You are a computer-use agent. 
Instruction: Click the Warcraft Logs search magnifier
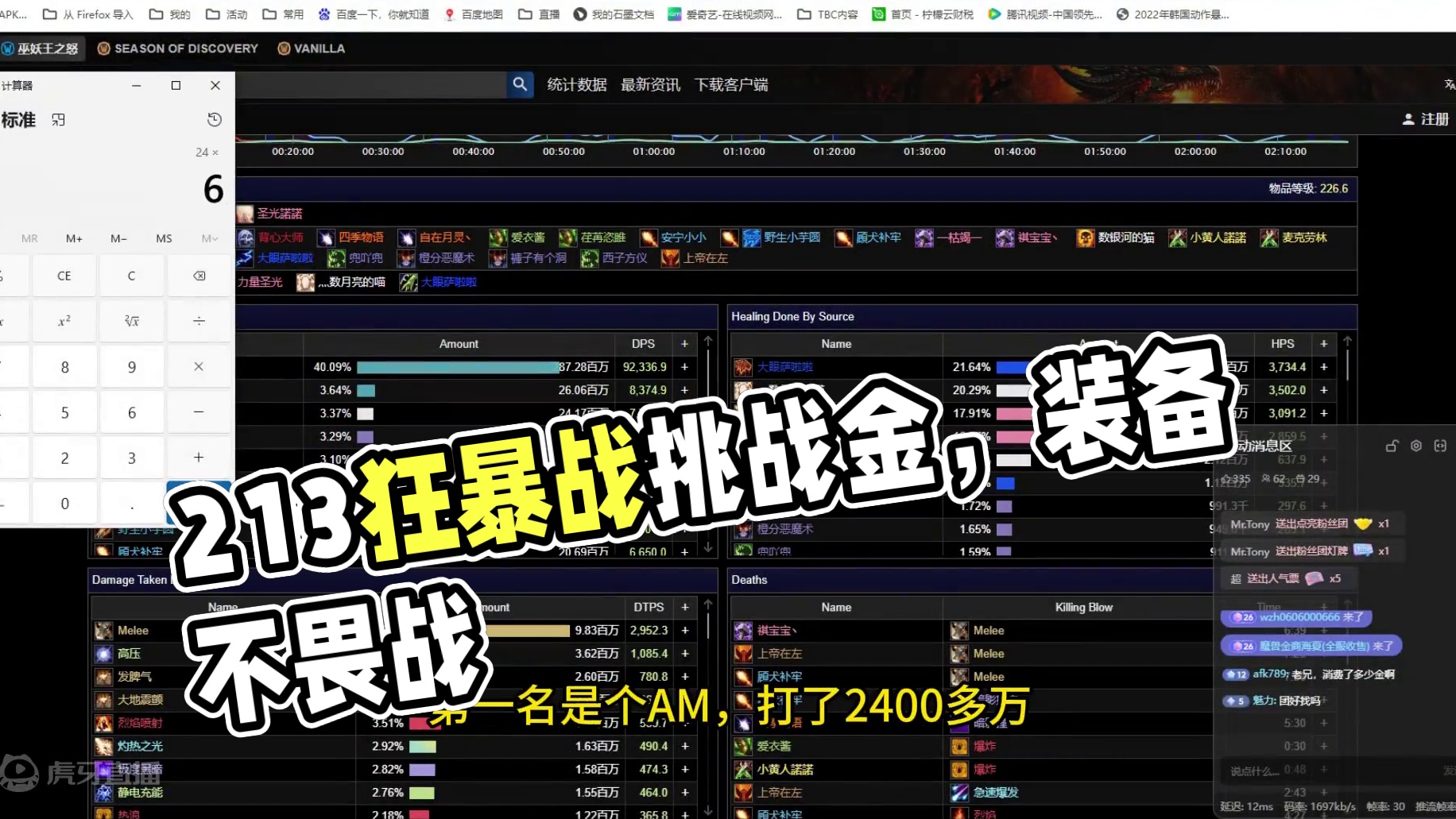click(521, 84)
